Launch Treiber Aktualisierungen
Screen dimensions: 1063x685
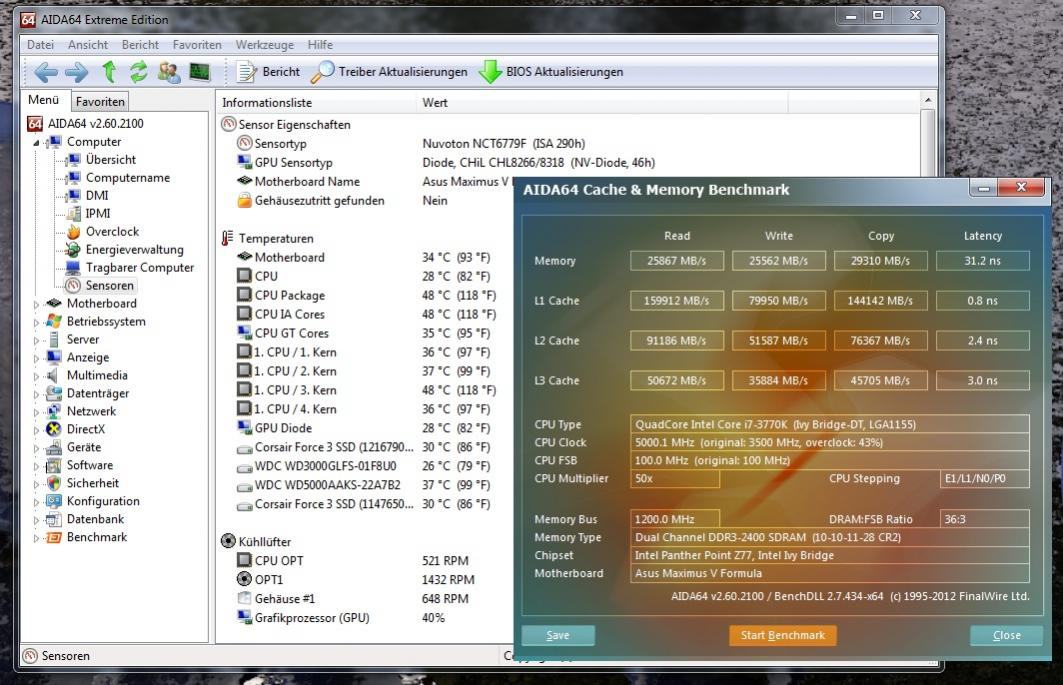pos(389,72)
